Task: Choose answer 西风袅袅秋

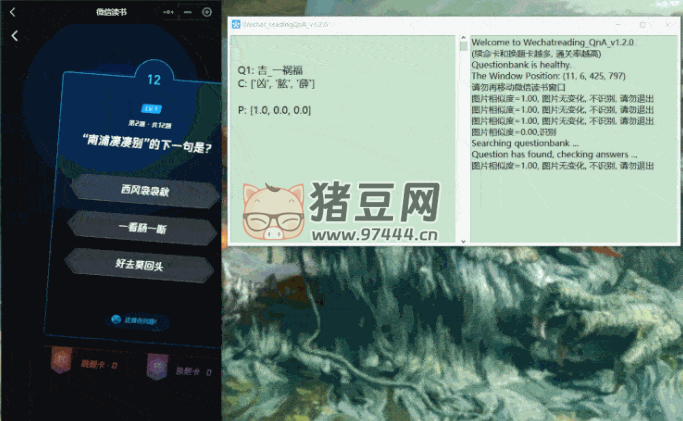Action: (145, 190)
